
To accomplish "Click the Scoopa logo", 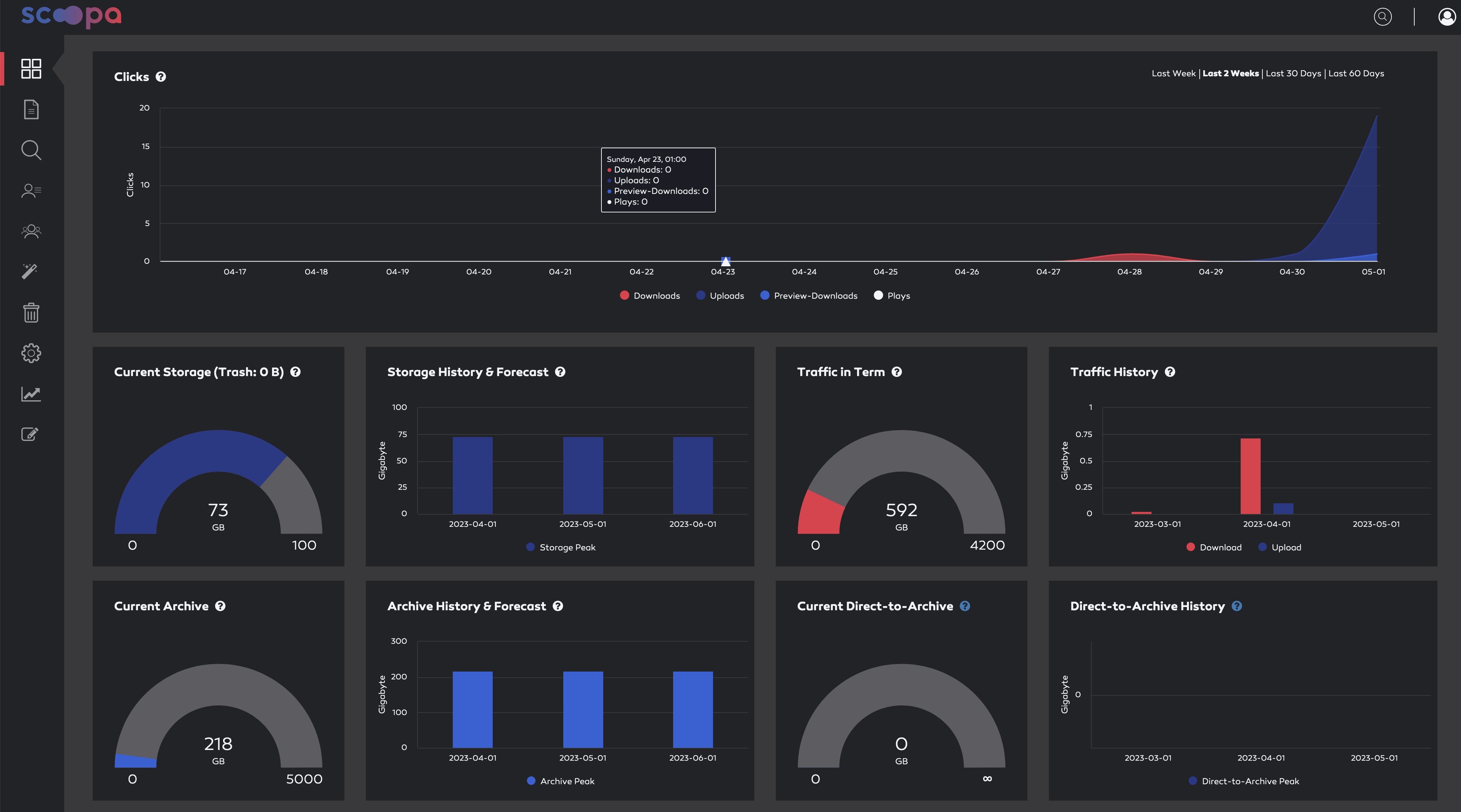I will point(71,16).
